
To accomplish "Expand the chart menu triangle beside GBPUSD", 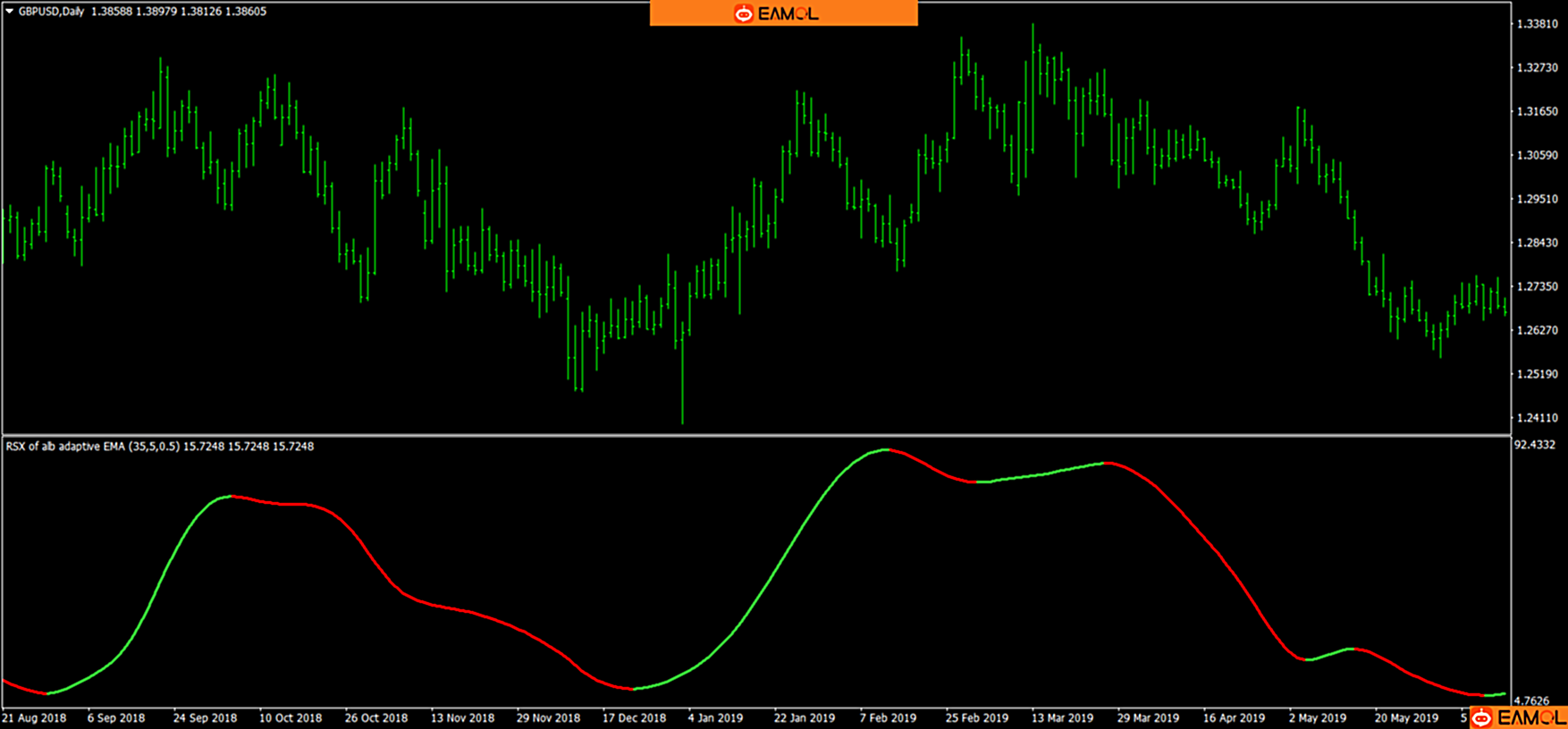I will pyautogui.click(x=9, y=12).
